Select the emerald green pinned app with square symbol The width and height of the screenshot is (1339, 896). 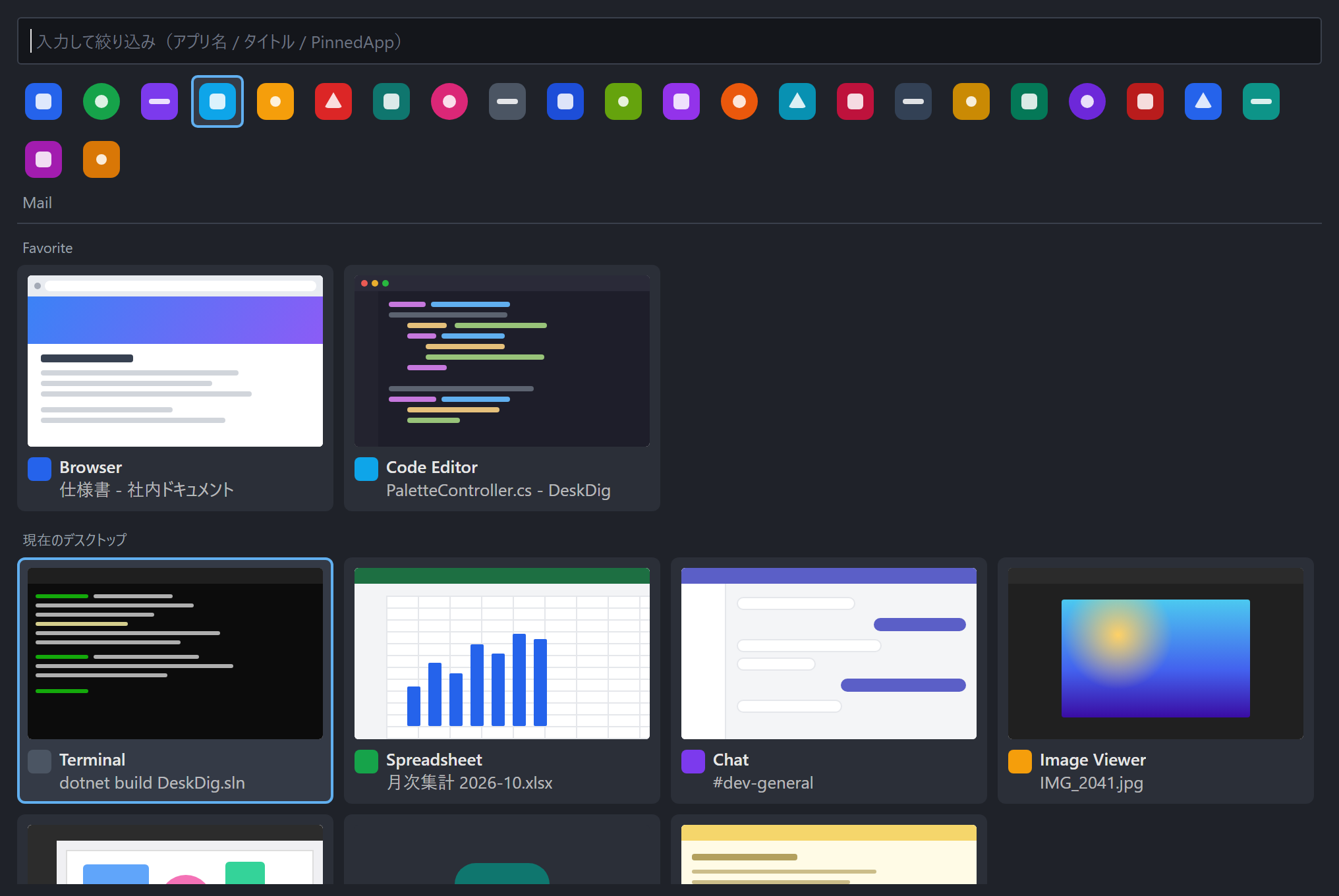tap(1029, 101)
